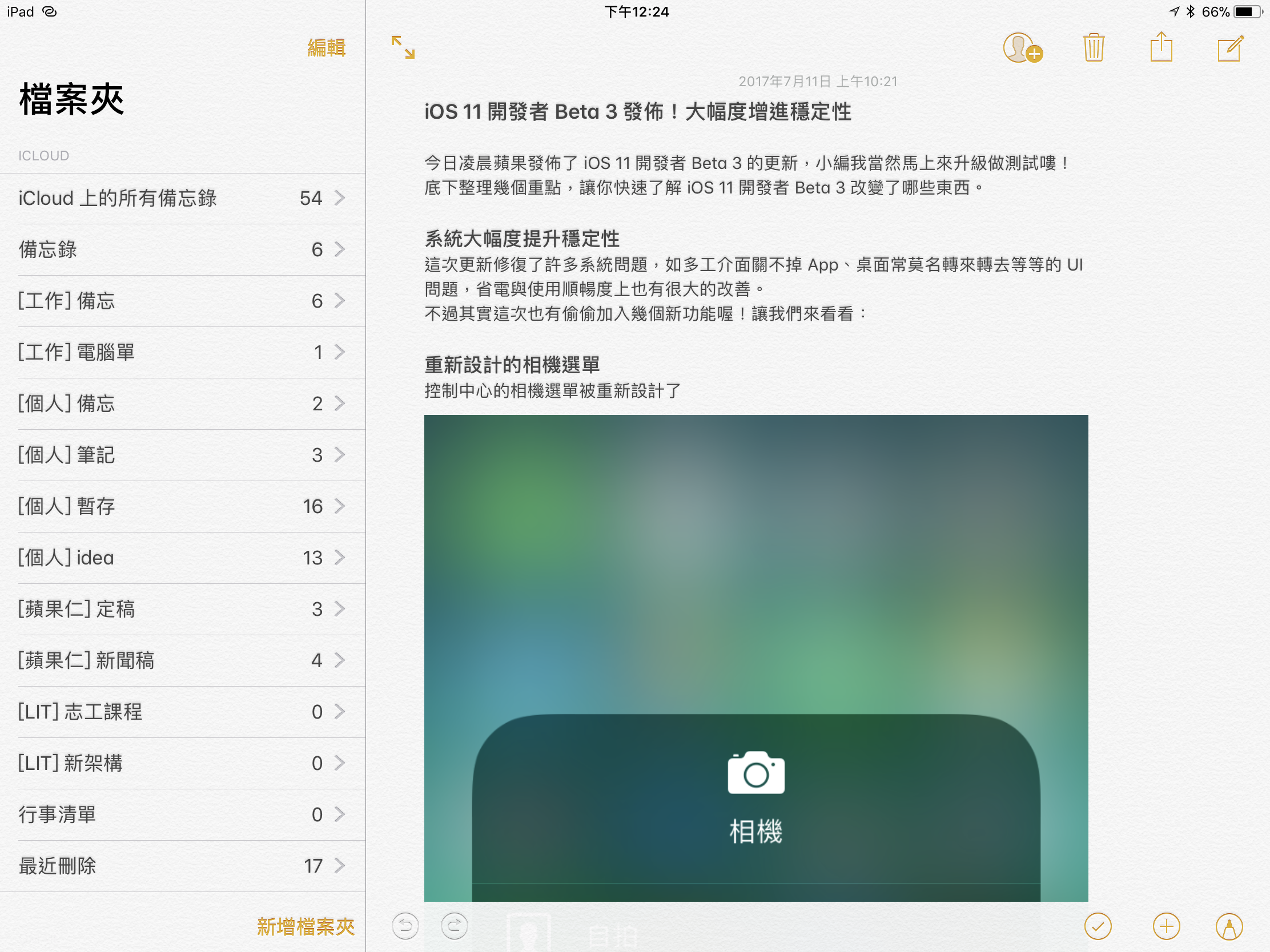
Task: Tap the Bluetooth status icon
Action: click(x=1190, y=11)
